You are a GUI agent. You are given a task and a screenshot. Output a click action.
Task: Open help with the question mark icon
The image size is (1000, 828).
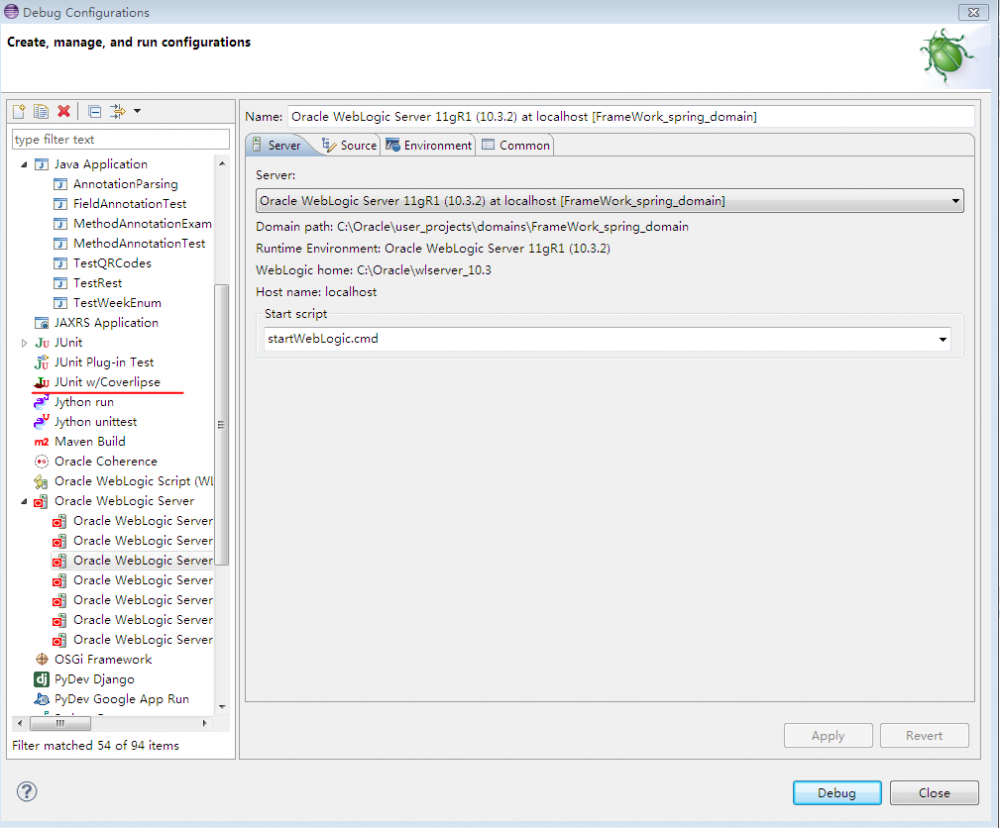pos(27,792)
